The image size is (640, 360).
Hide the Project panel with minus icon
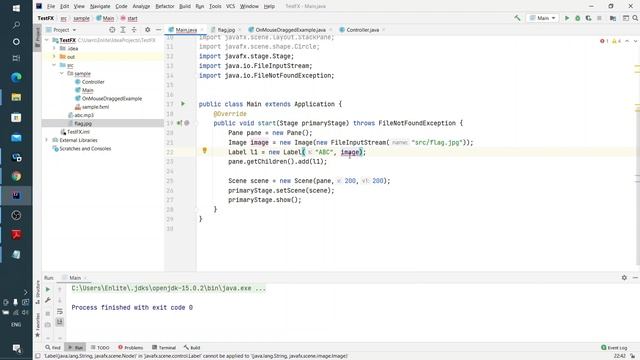tap(158, 30)
